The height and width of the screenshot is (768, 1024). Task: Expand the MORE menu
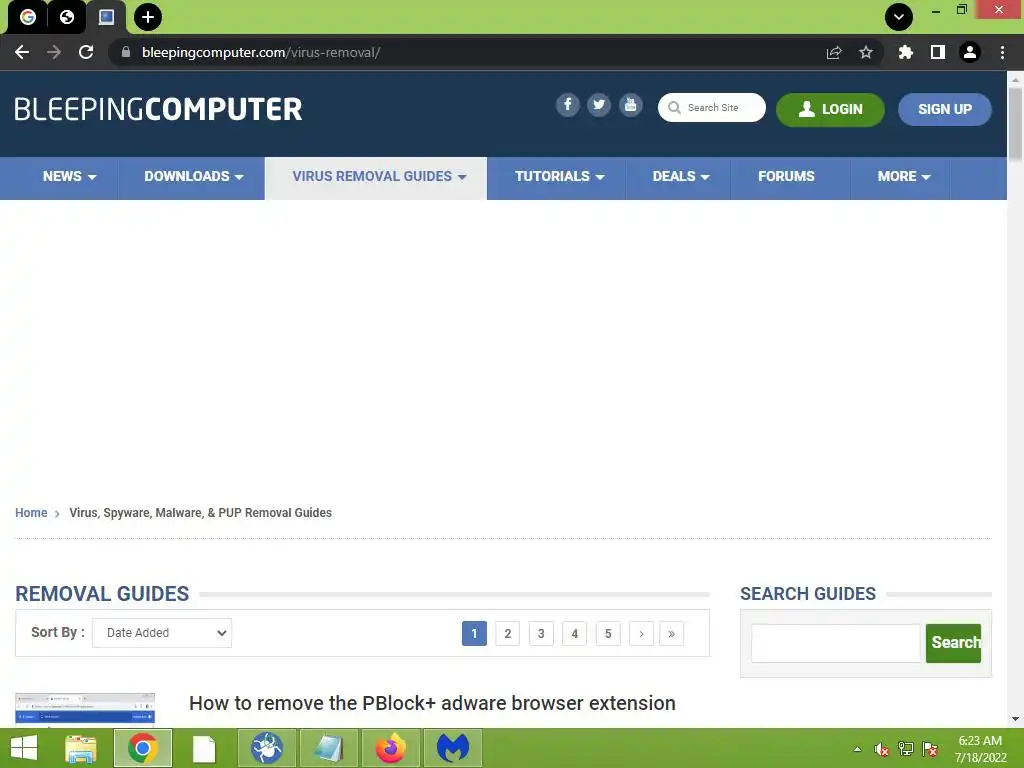[904, 176]
